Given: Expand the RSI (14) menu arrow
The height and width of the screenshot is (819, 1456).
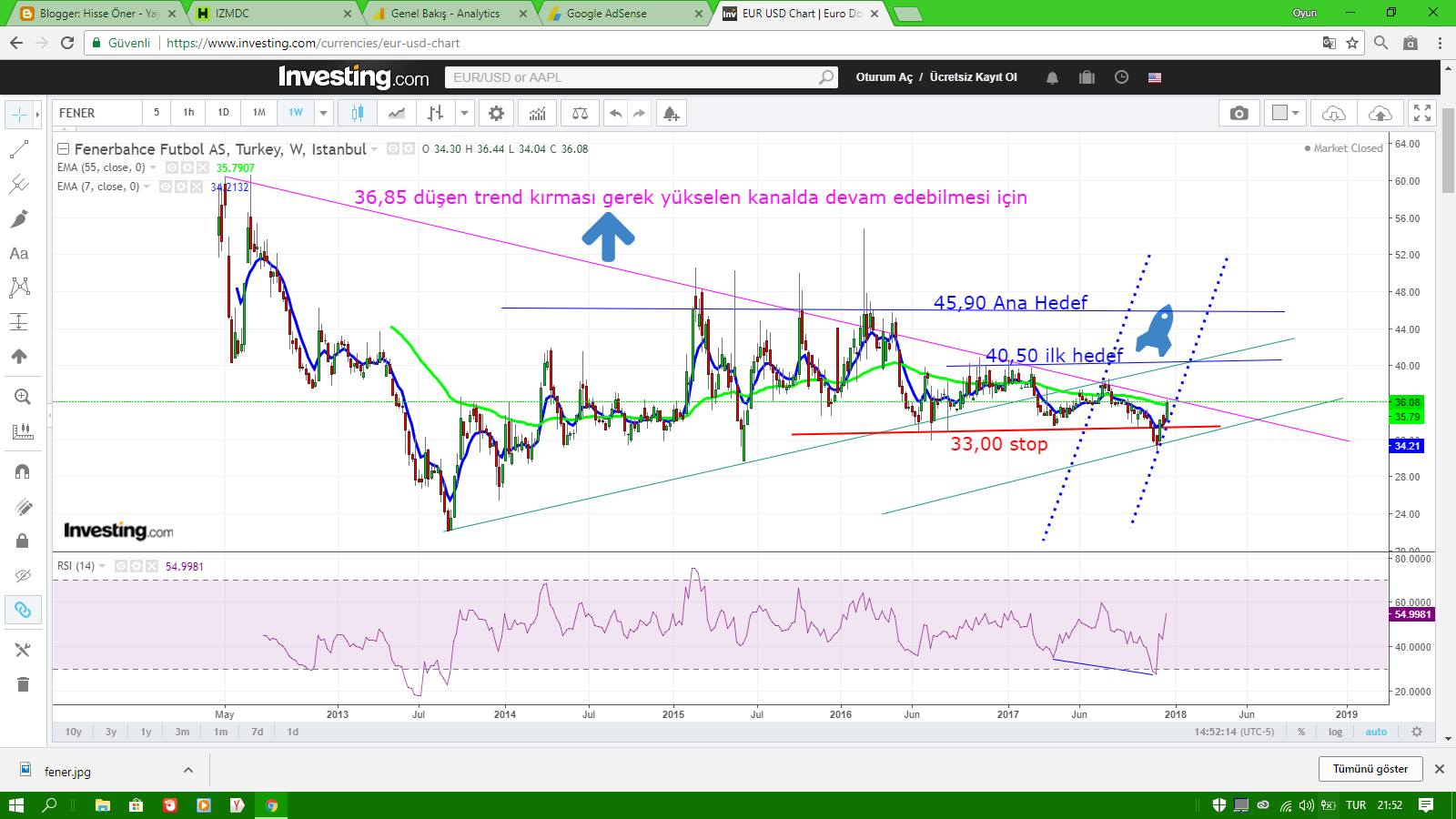Looking at the screenshot, I should (102, 566).
